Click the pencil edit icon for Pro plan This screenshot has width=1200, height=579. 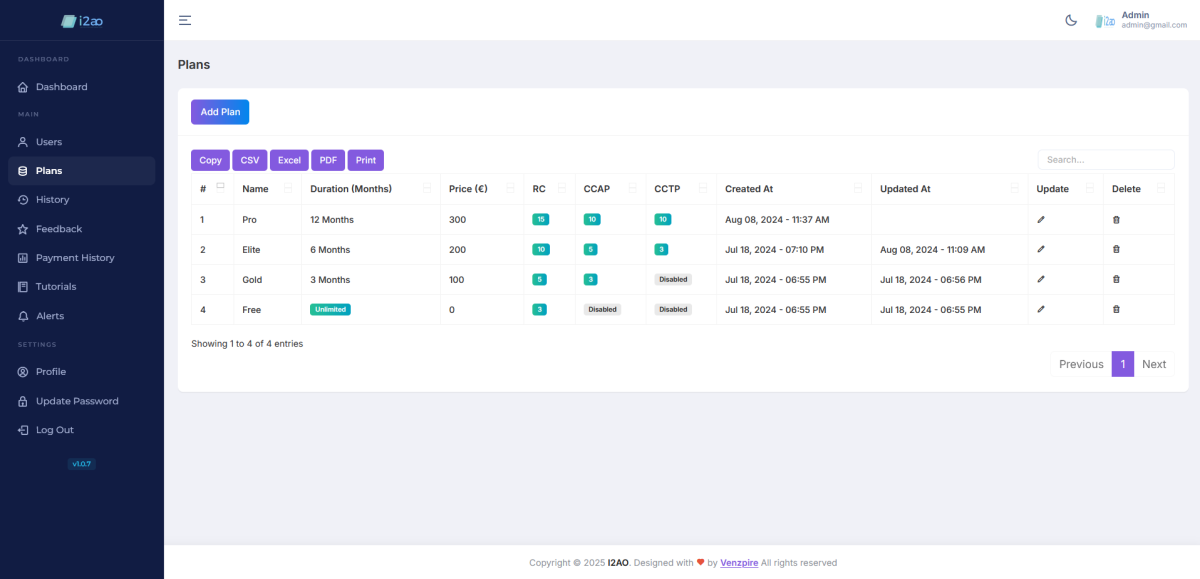click(x=1041, y=219)
